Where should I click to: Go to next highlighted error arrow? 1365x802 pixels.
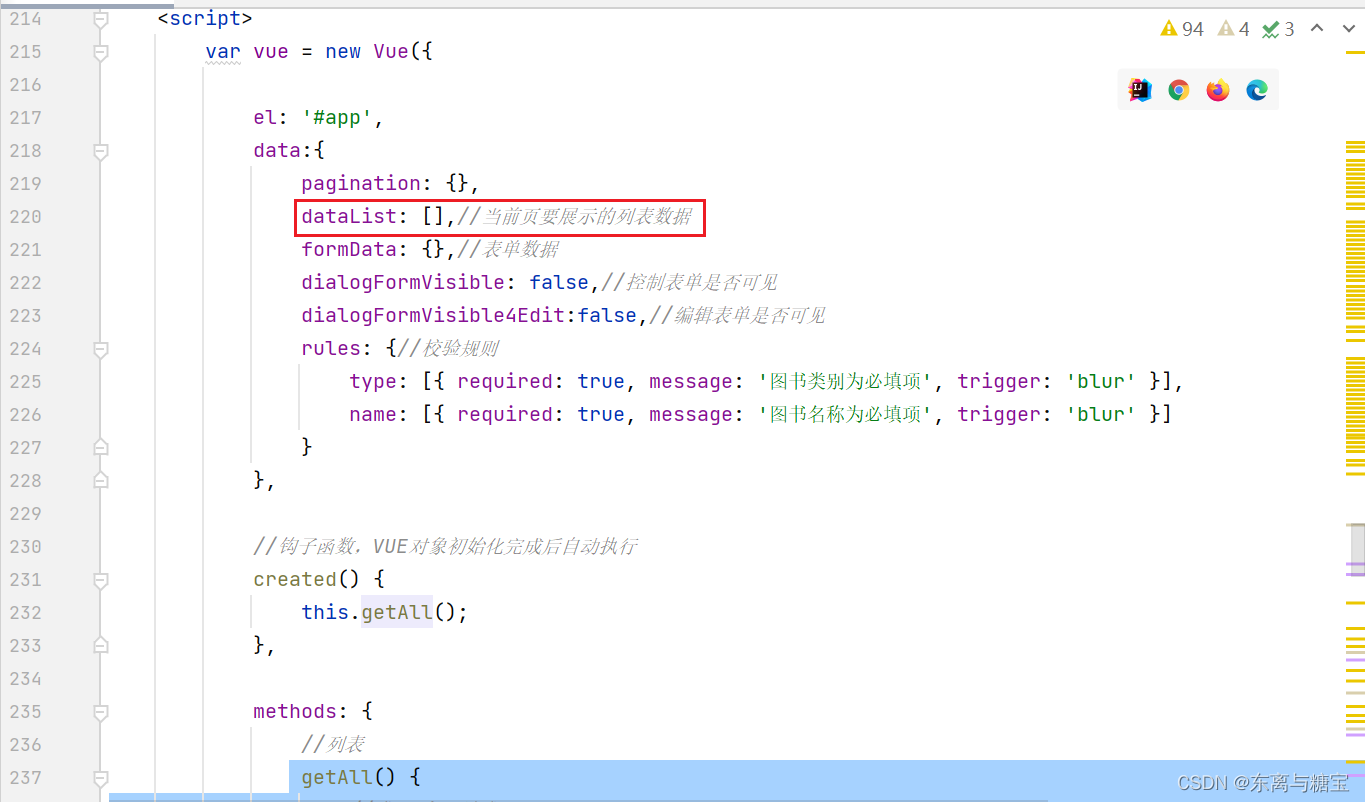coord(1349,29)
